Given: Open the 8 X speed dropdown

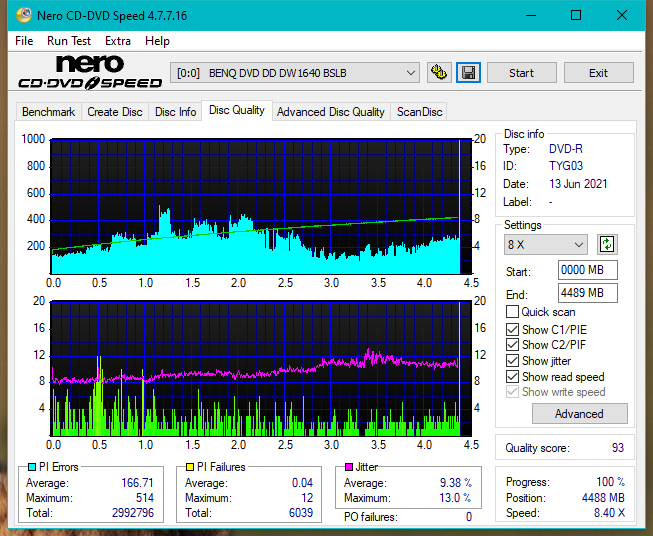Looking at the screenshot, I should pyautogui.click(x=546, y=244).
